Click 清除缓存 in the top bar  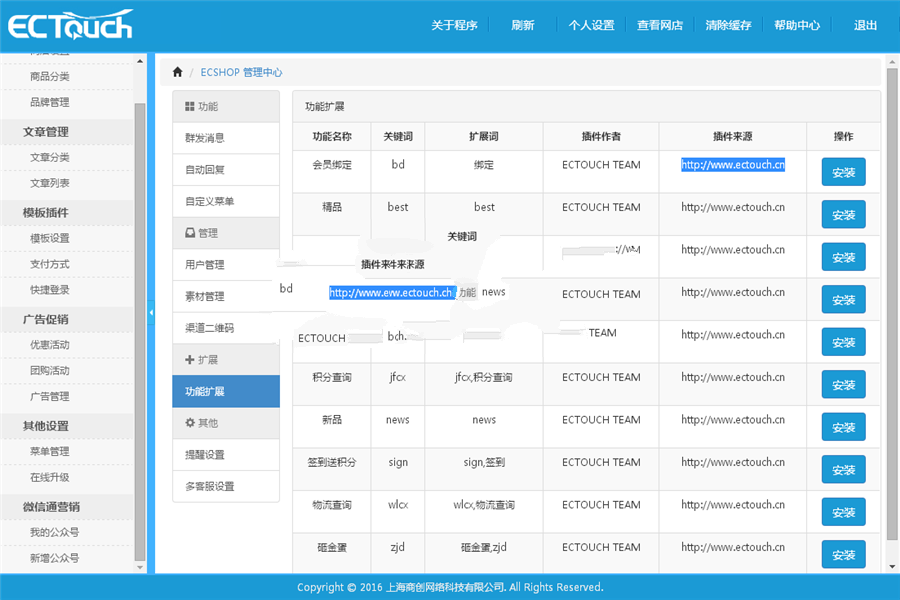click(x=728, y=25)
